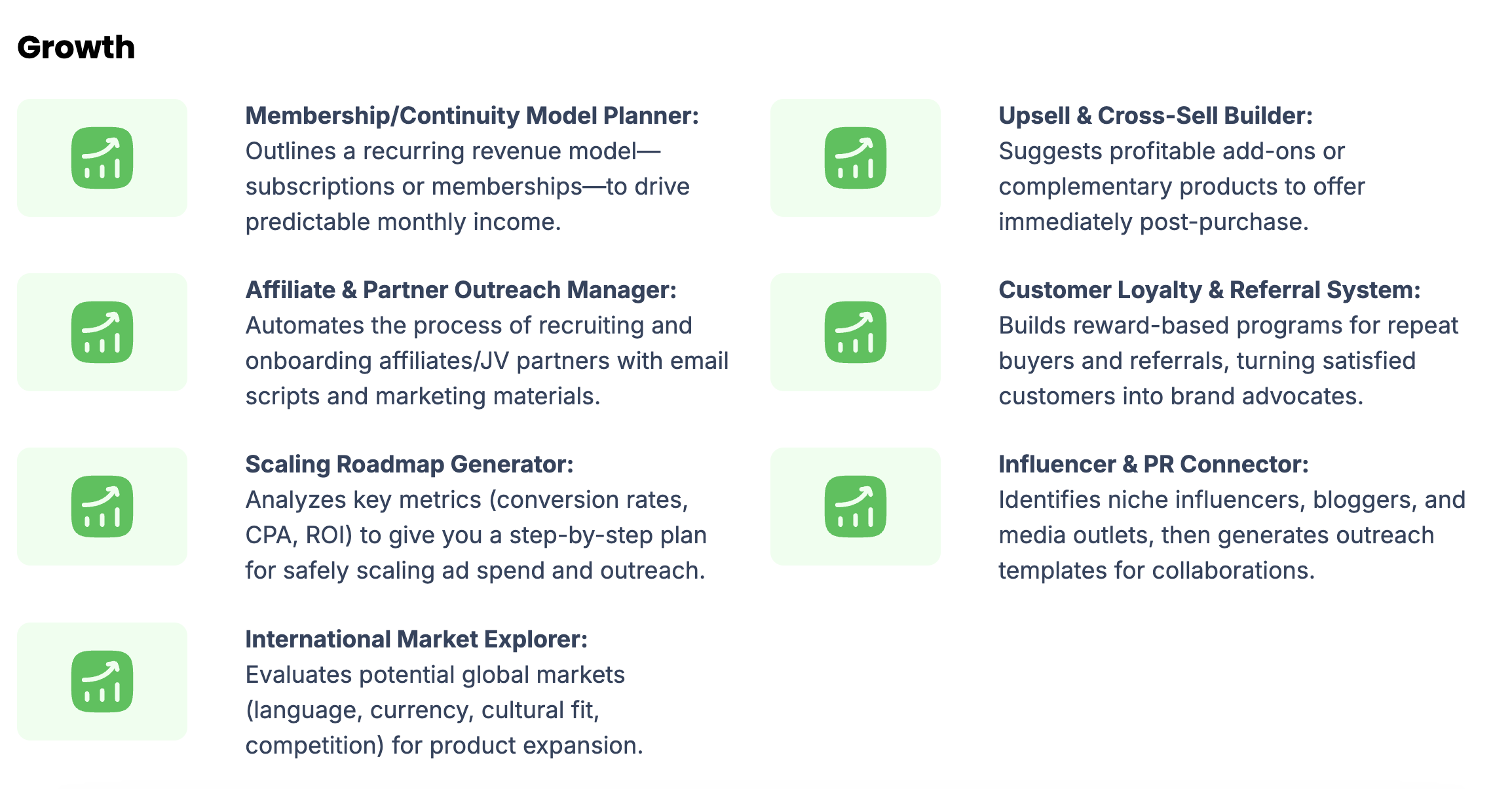Click the Influencer & PR Connector title
Image resolution: width=1512 pixels, height=789 pixels.
1154,465
